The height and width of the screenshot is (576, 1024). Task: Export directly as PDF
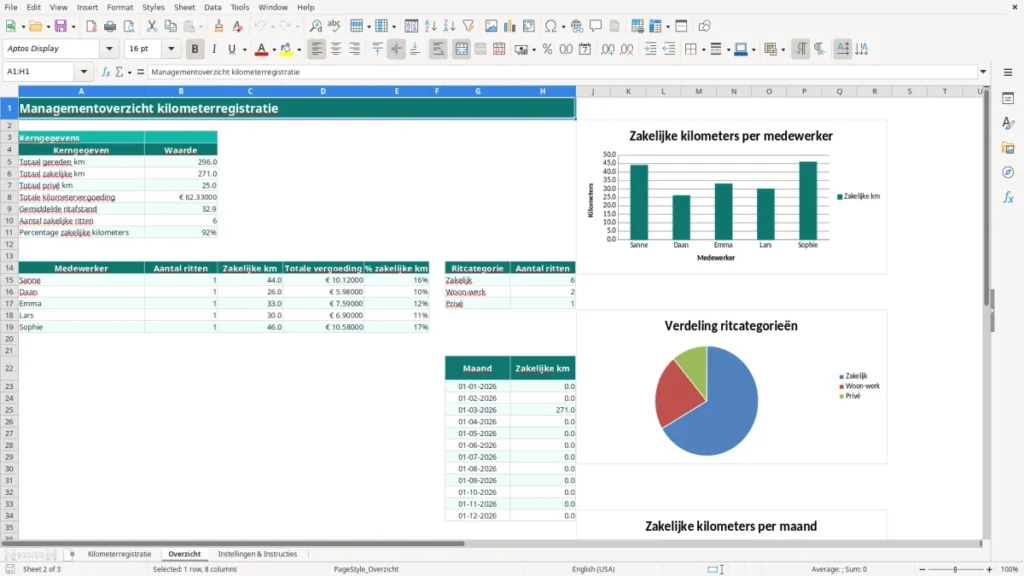pyautogui.click(x=91, y=26)
